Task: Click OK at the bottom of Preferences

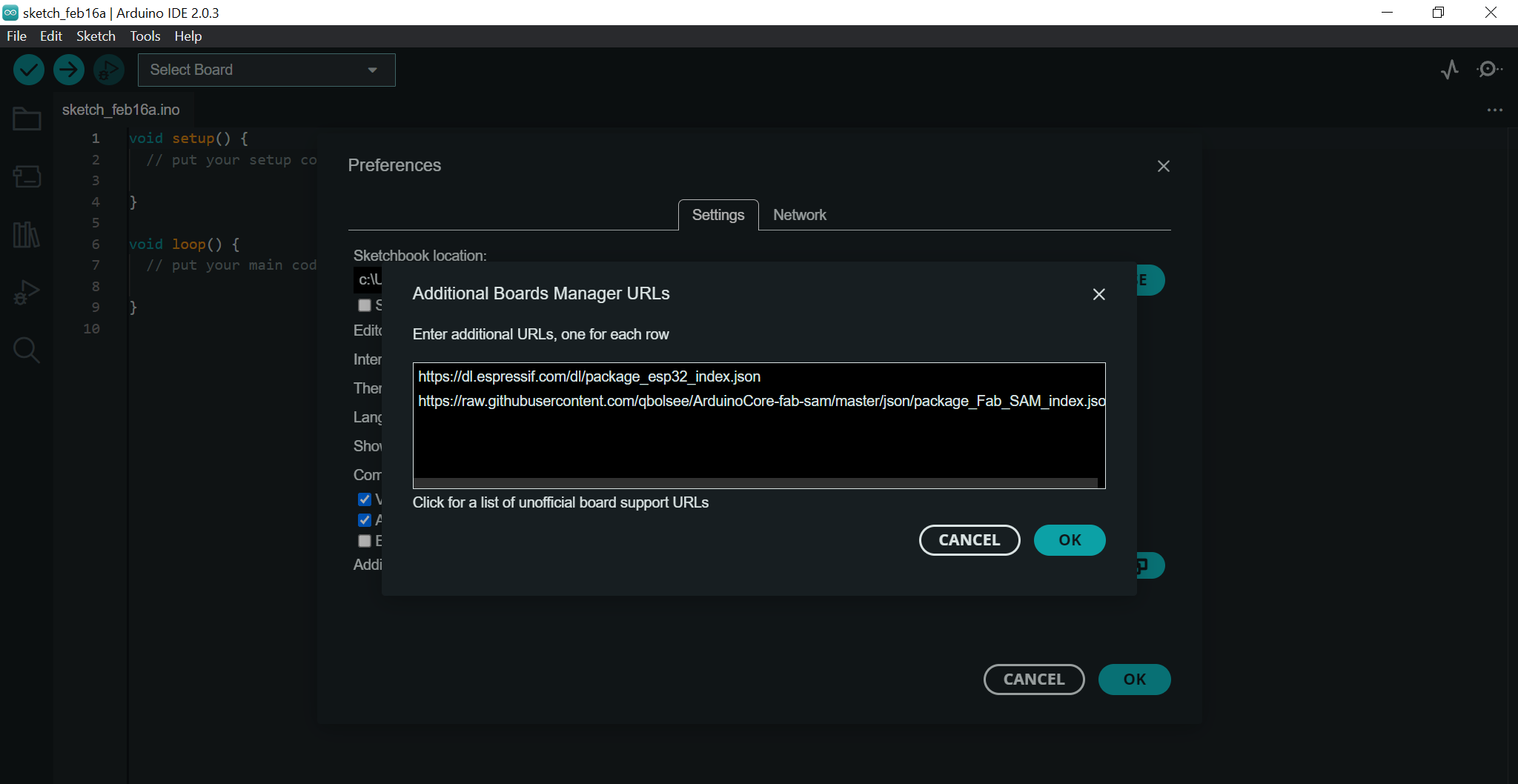Action: tap(1134, 679)
